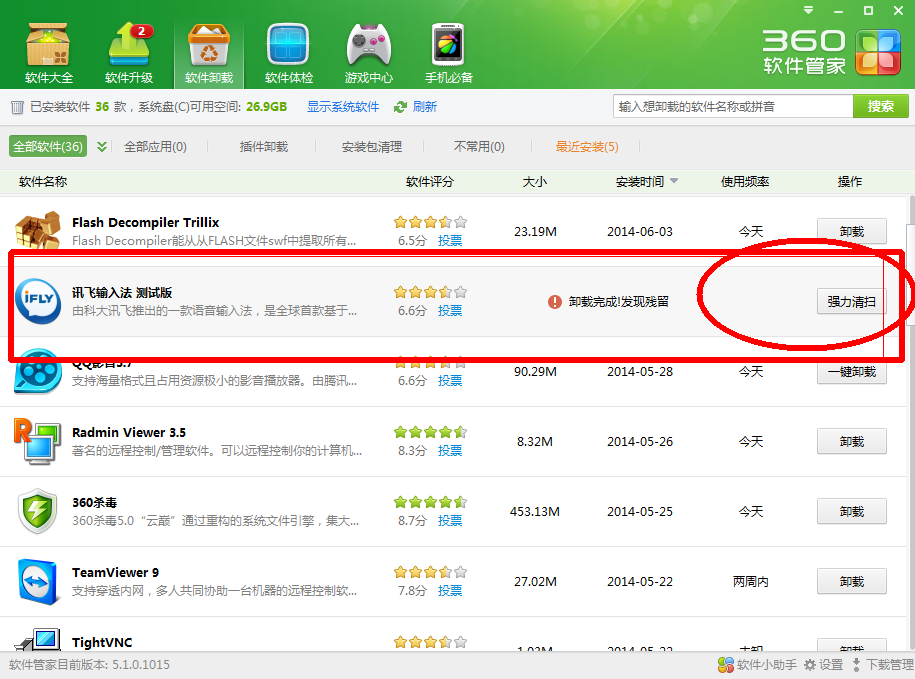The image size is (915, 679).
Task: Click the star rating of 360杀毒
Action: (431, 502)
